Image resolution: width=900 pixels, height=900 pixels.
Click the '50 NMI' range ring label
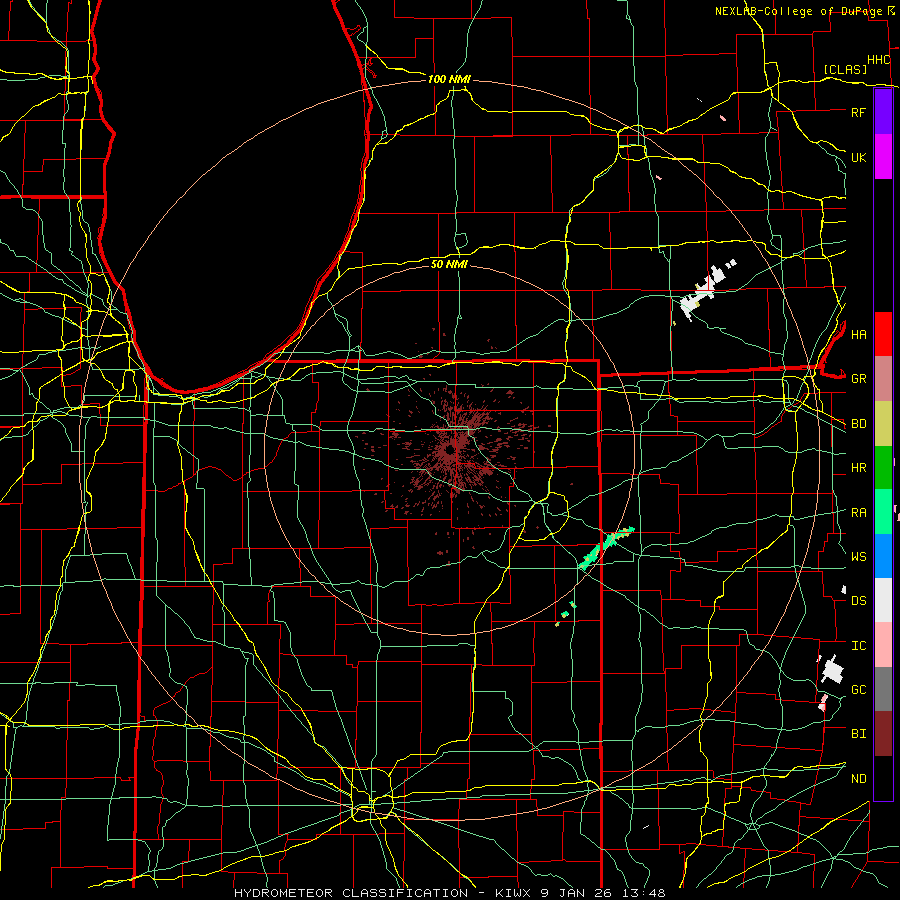(449, 264)
